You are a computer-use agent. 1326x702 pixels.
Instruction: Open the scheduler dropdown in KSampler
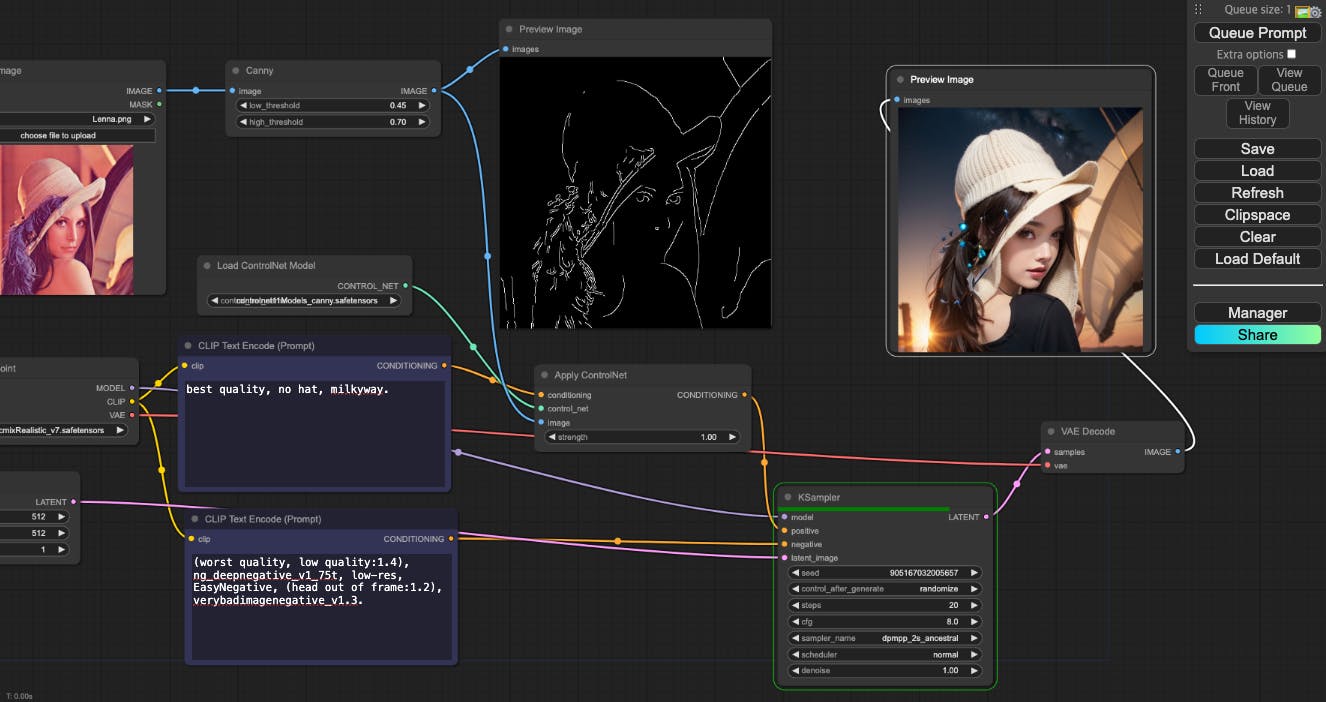coord(884,655)
